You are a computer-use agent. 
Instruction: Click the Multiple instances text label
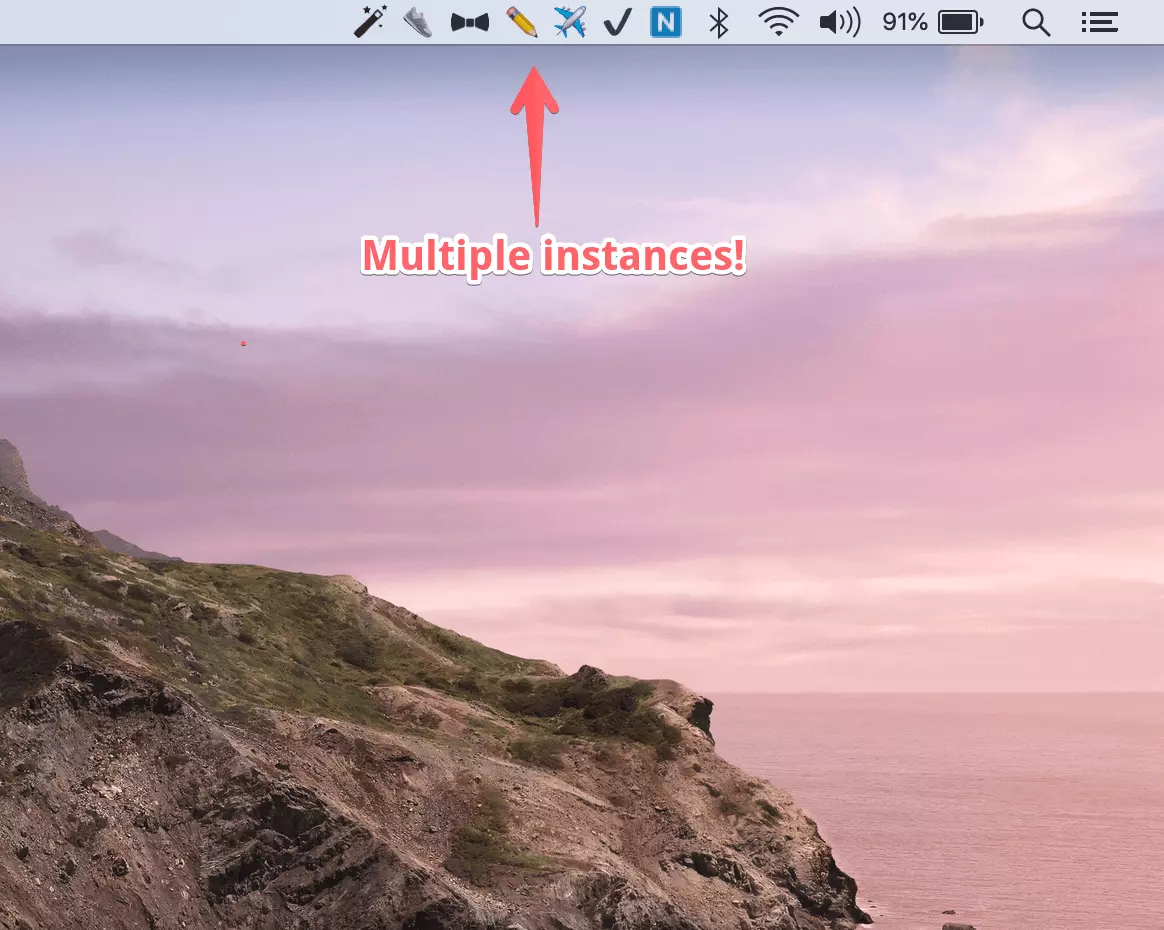point(552,256)
